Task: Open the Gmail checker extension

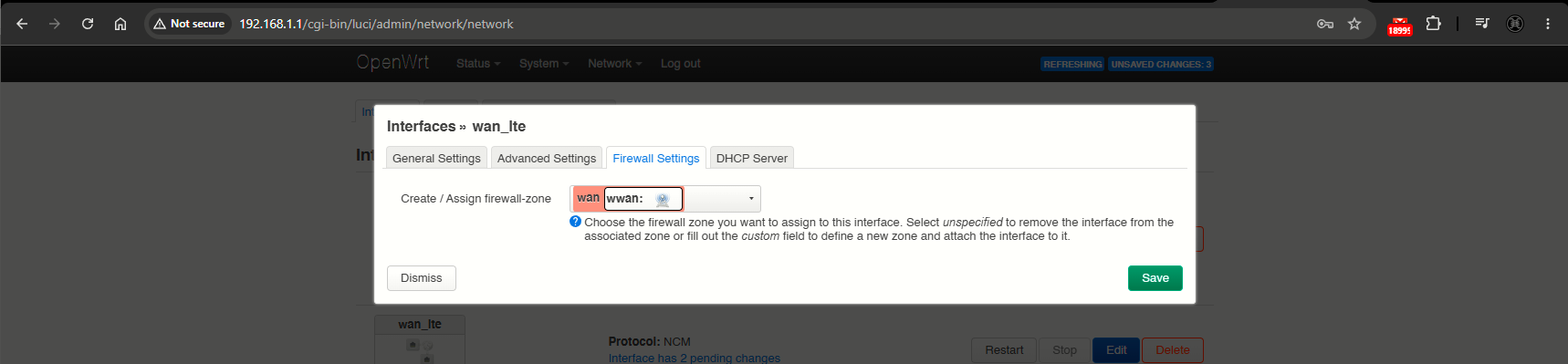Action: 1399,26
